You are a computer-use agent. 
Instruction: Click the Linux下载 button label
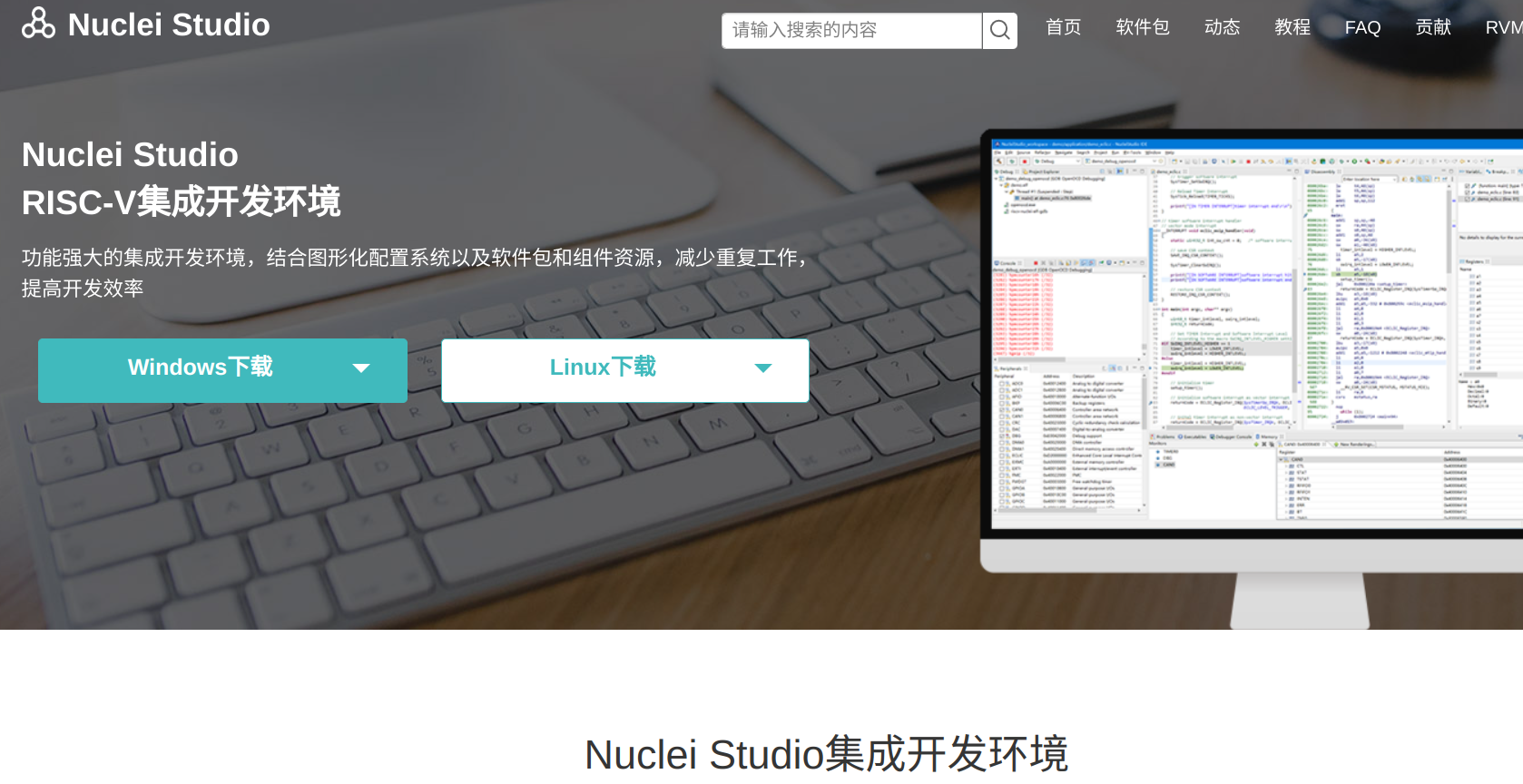(x=603, y=367)
